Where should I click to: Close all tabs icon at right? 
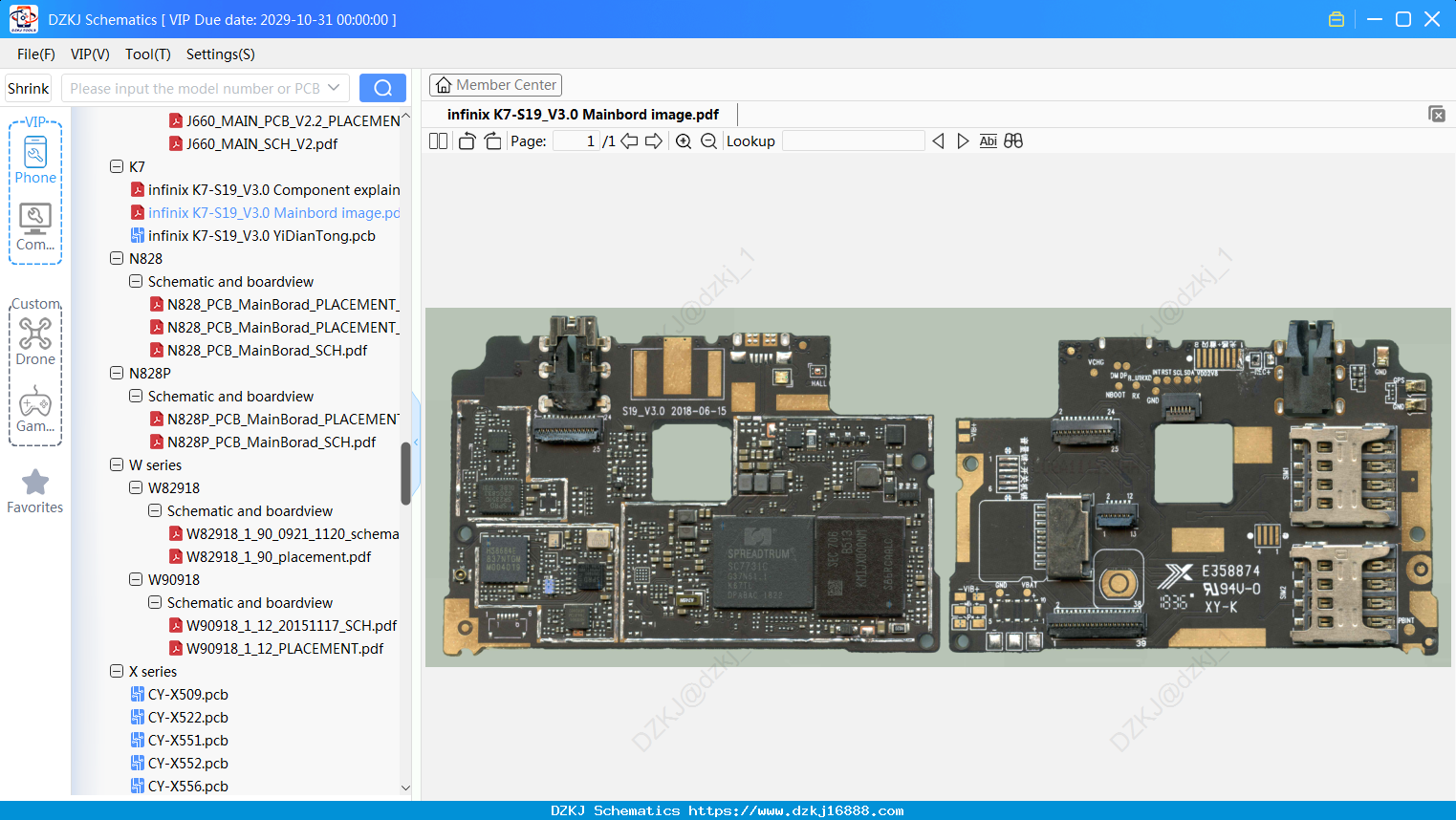1437,114
